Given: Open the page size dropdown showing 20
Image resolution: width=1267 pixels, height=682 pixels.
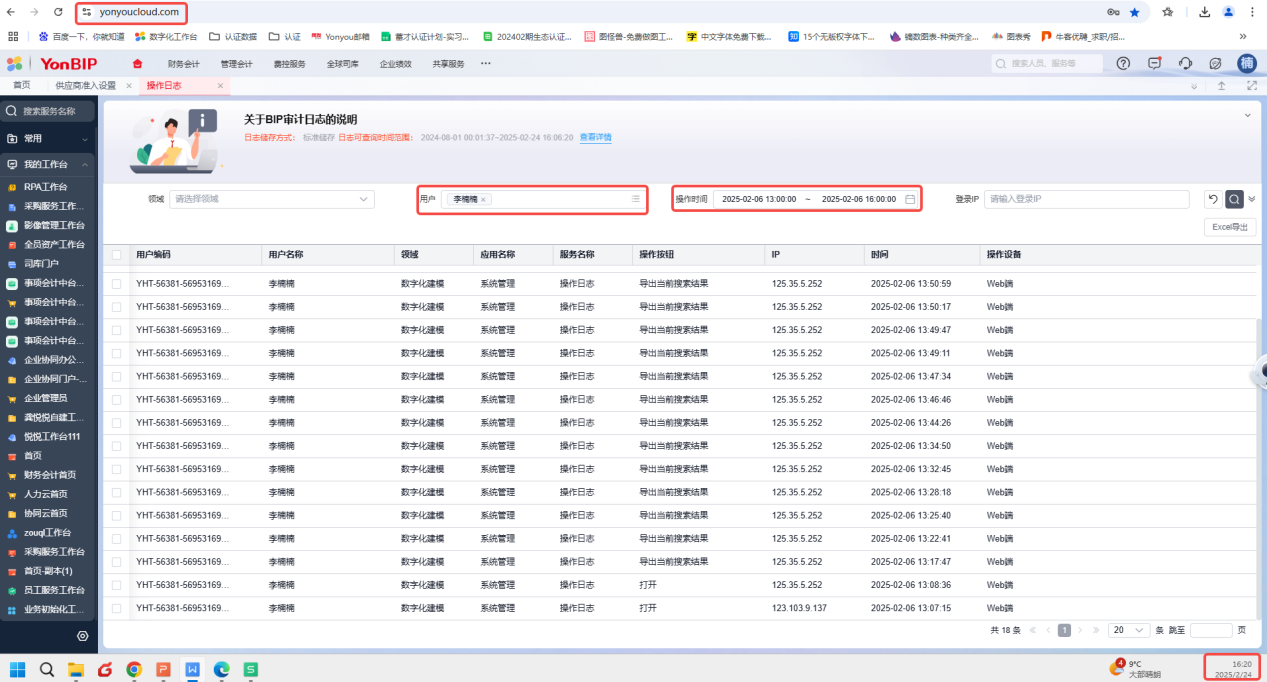Looking at the screenshot, I should coord(1129,630).
